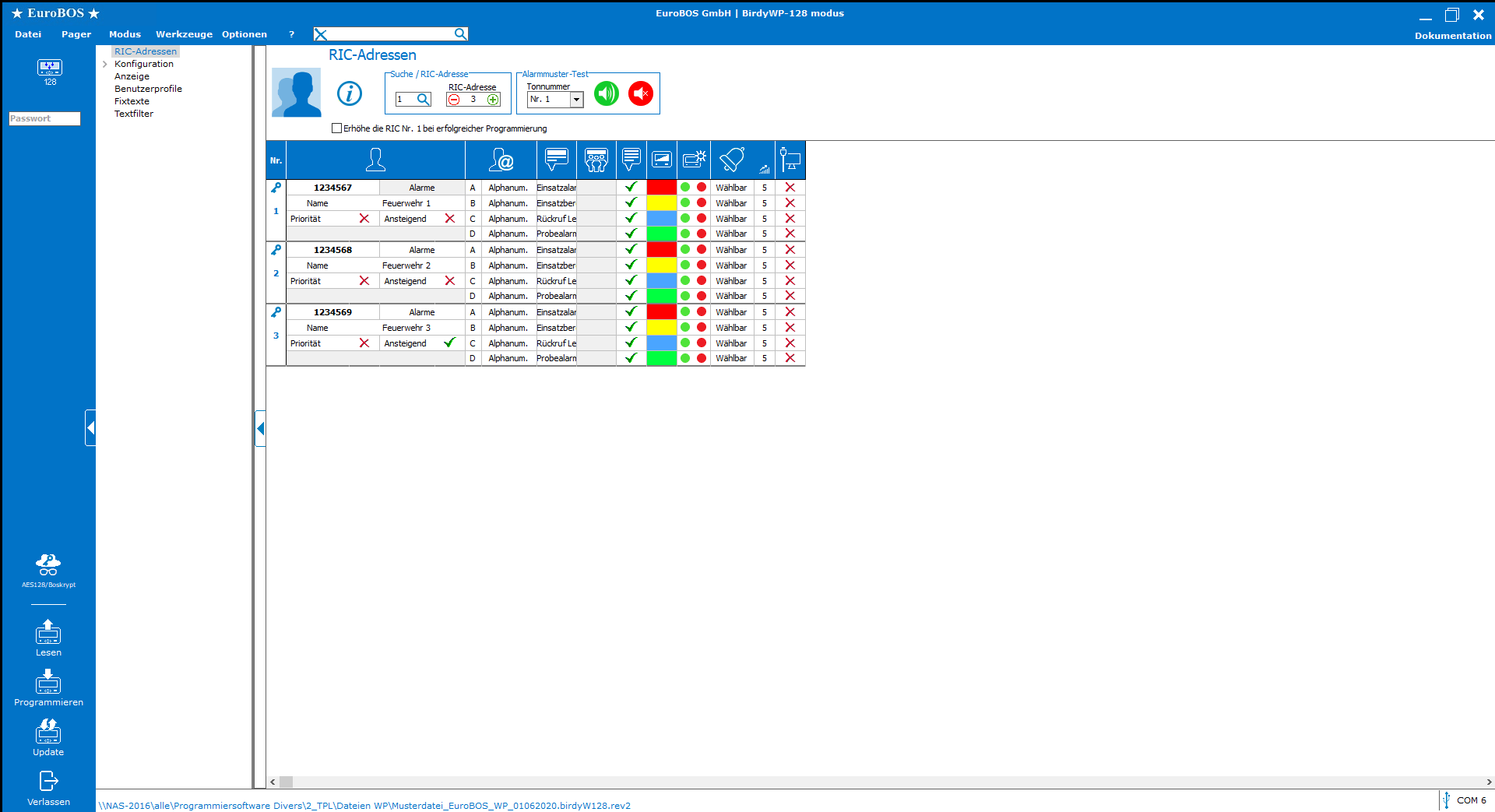
Task: Open AES128/Boskrypt encryption settings
Action: (48, 566)
